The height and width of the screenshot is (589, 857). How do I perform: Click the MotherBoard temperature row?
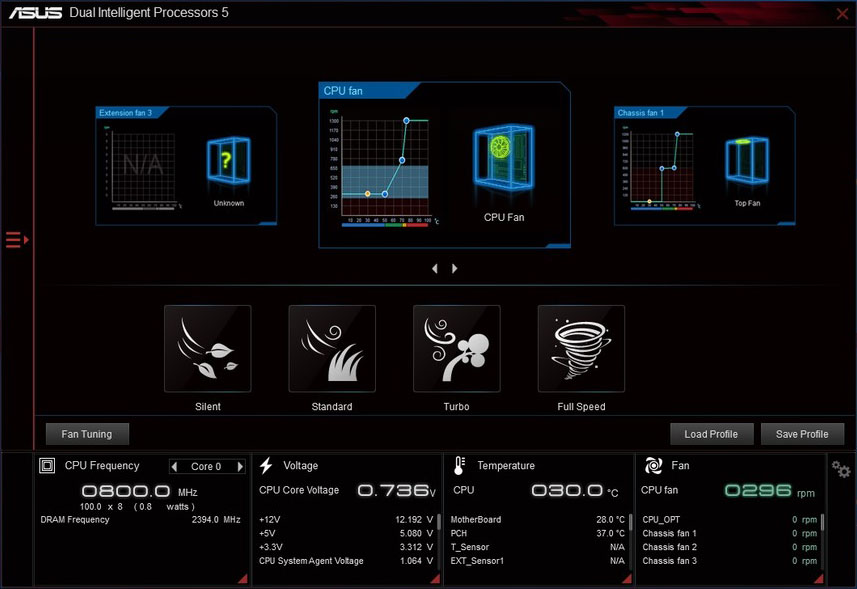(x=538, y=520)
